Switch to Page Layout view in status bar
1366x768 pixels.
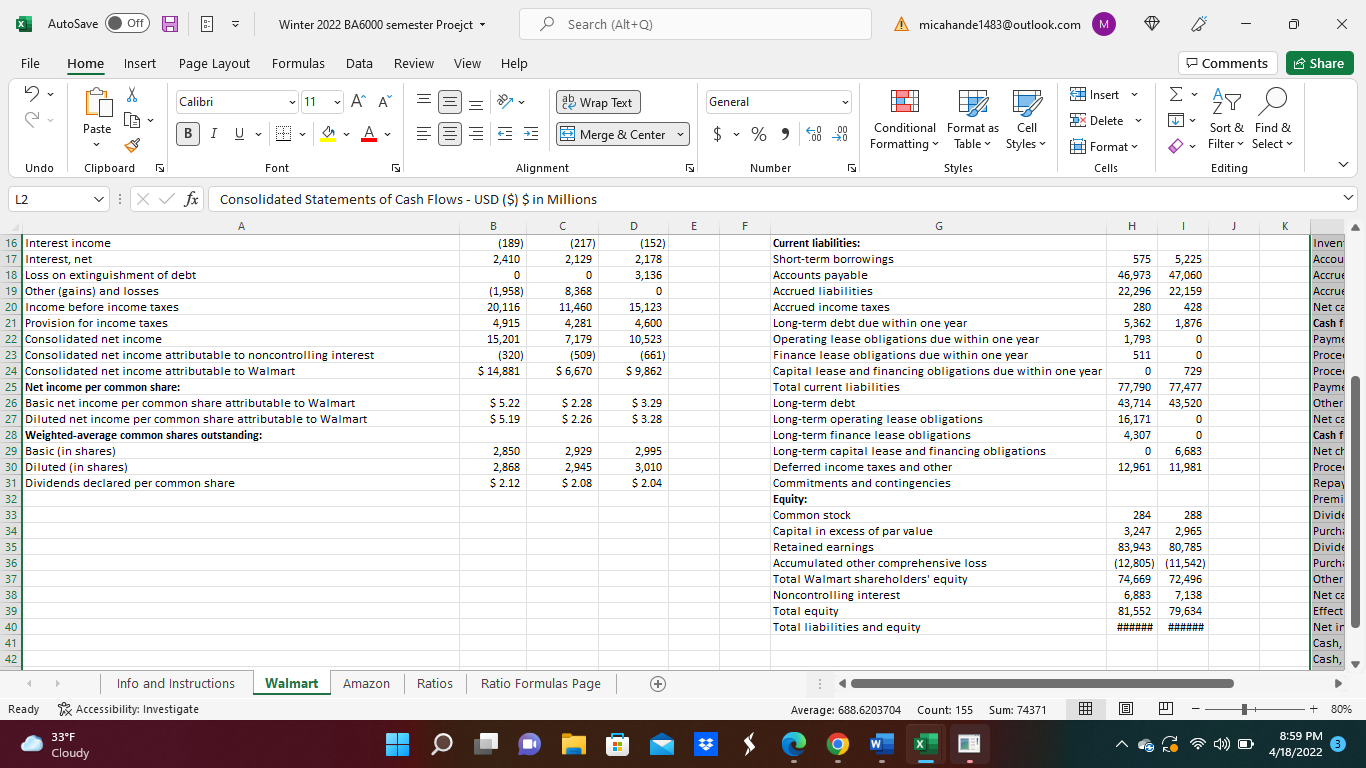(1125, 709)
